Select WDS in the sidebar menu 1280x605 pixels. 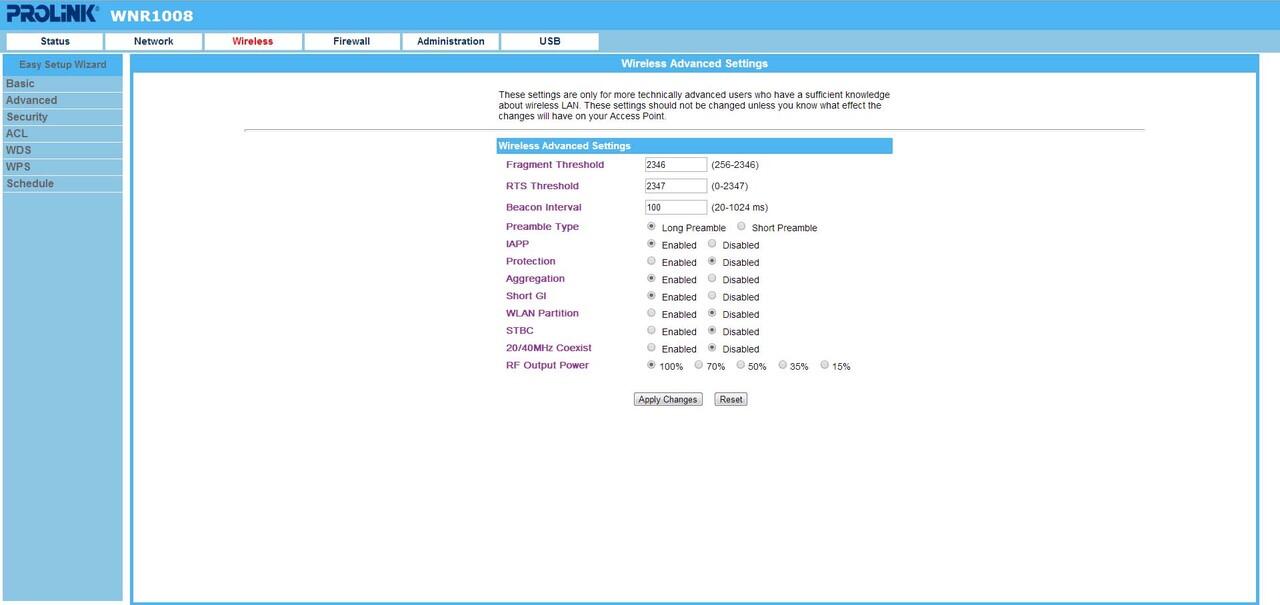pos(18,150)
